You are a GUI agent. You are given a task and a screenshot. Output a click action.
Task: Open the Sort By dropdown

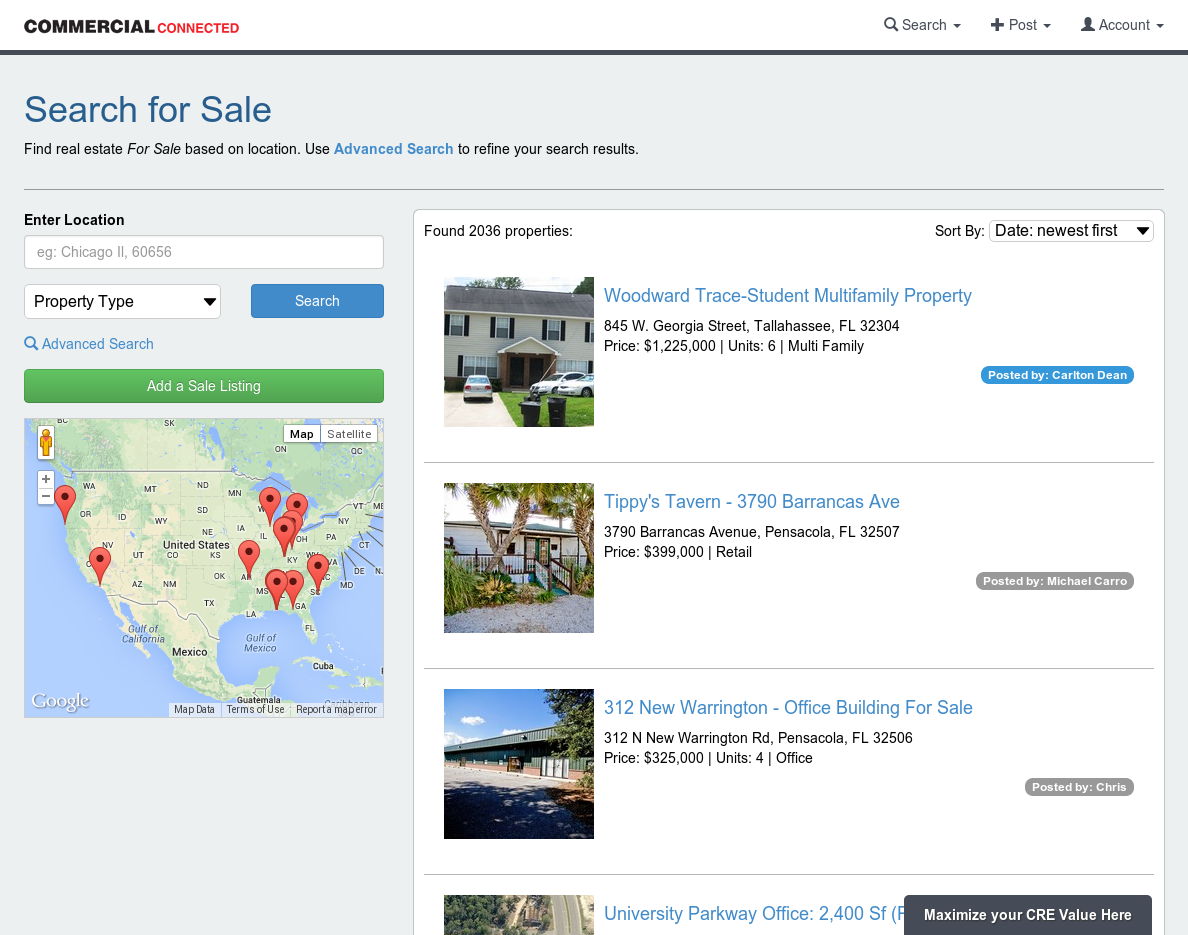(x=1071, y=230)
